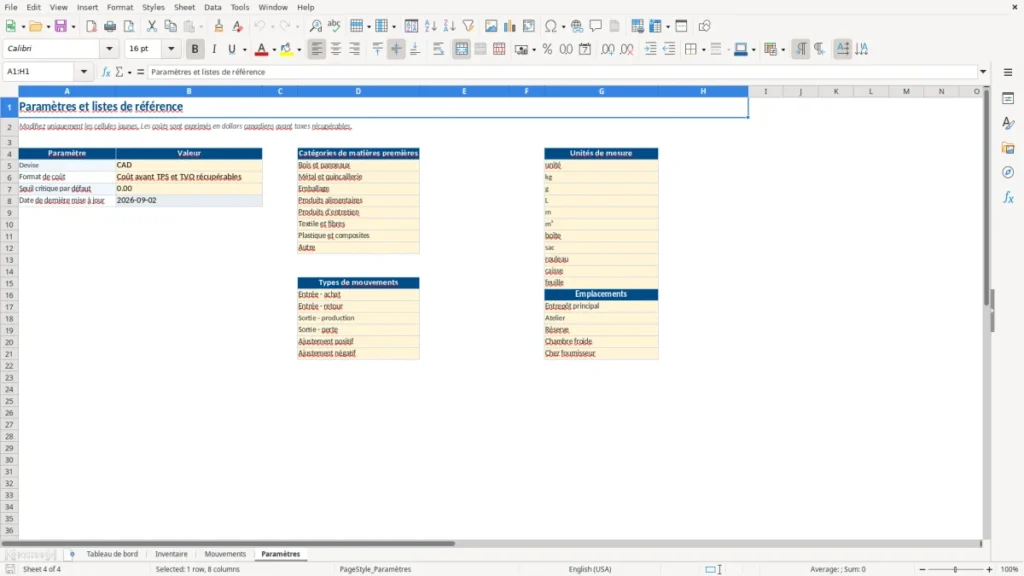Insert a chart using the chart icon
The height and width of the screenshot is (576, 1024).
[509, 26]
